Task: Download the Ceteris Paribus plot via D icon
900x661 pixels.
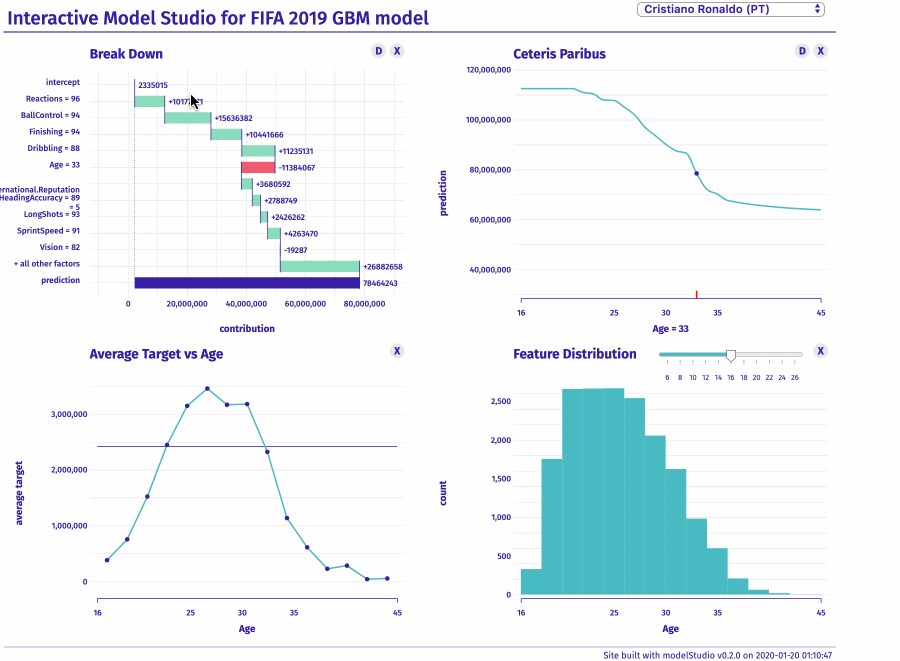Action: pos(800,50)
